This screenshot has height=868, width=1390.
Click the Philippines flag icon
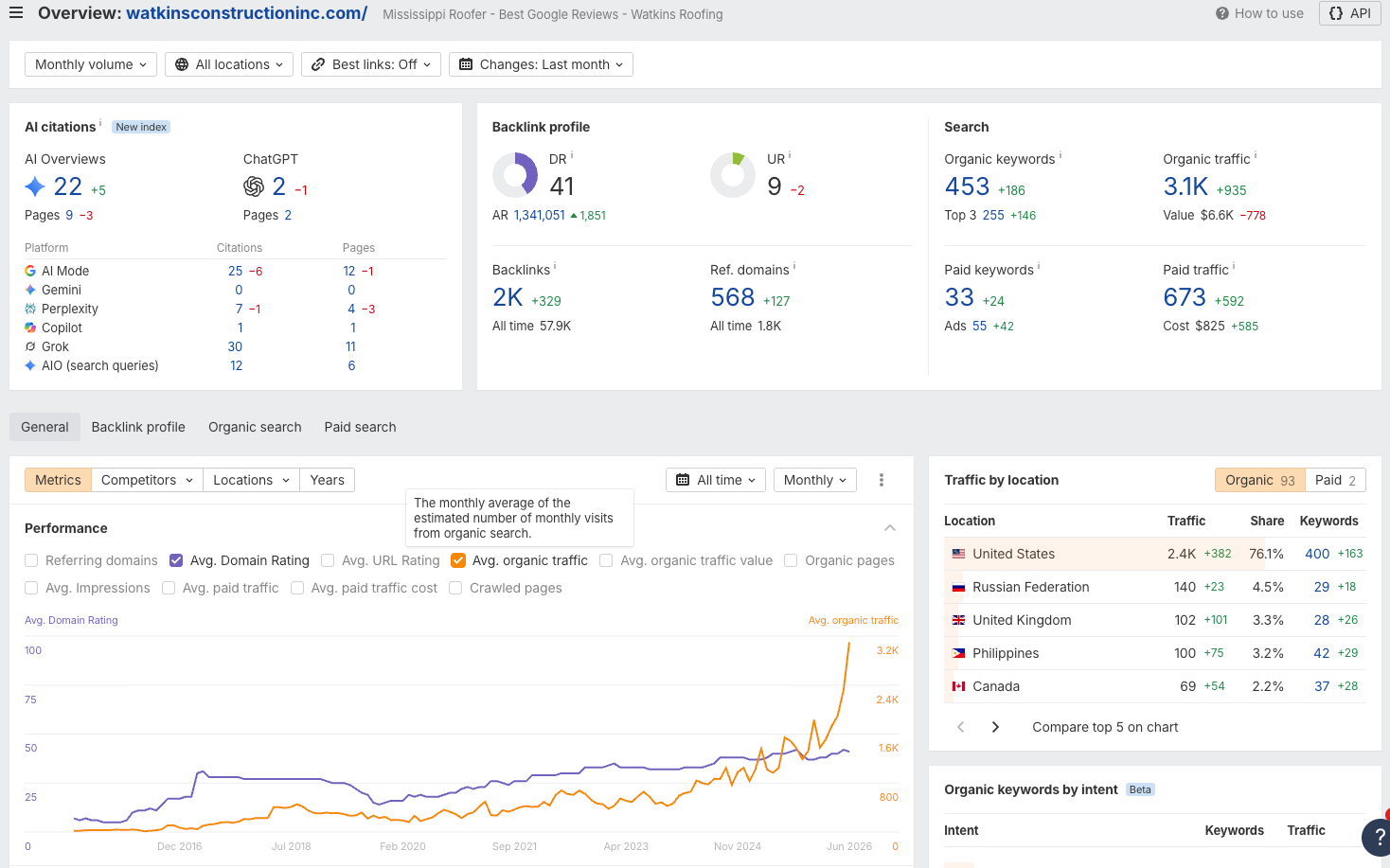(958, 653)
